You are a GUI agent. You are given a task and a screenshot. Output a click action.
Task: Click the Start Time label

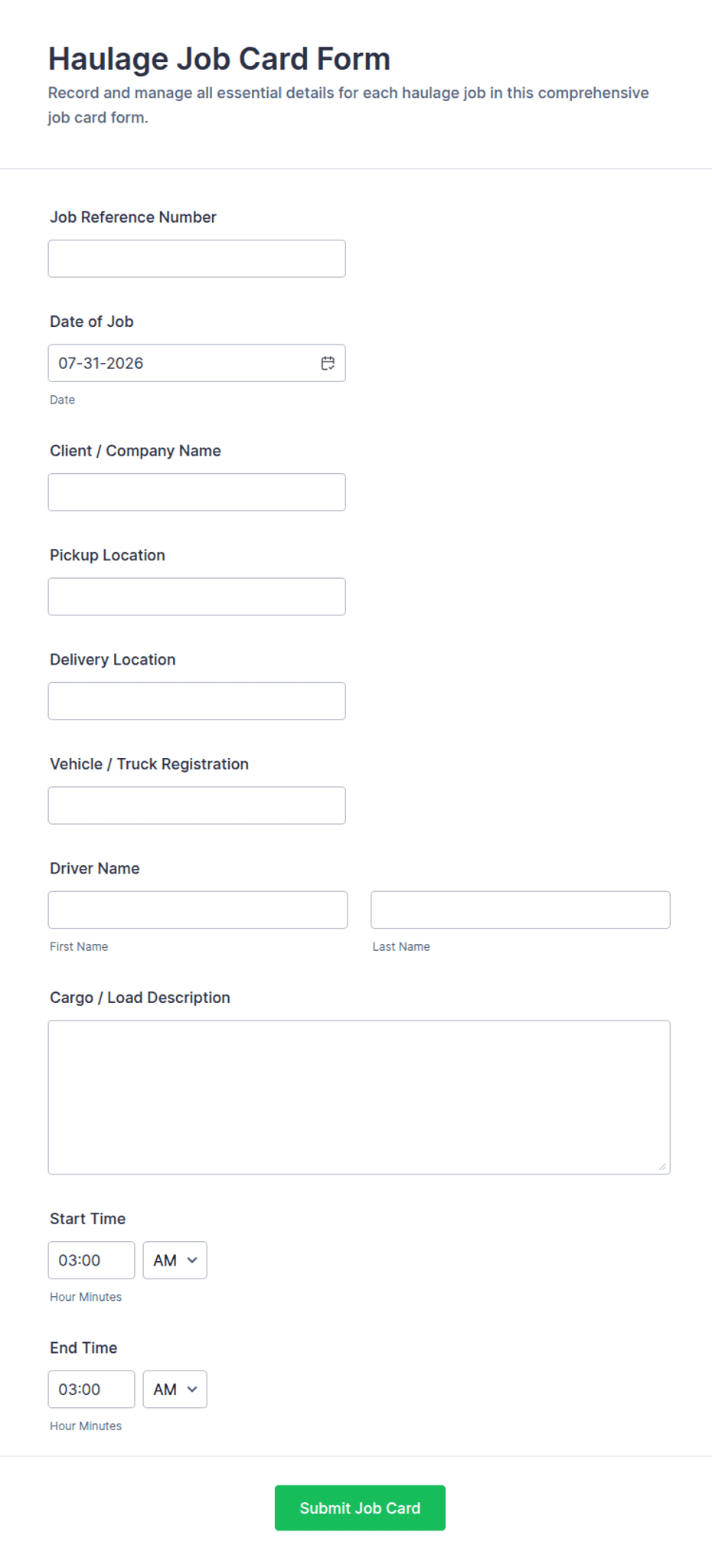click(x=88, y=1219)
